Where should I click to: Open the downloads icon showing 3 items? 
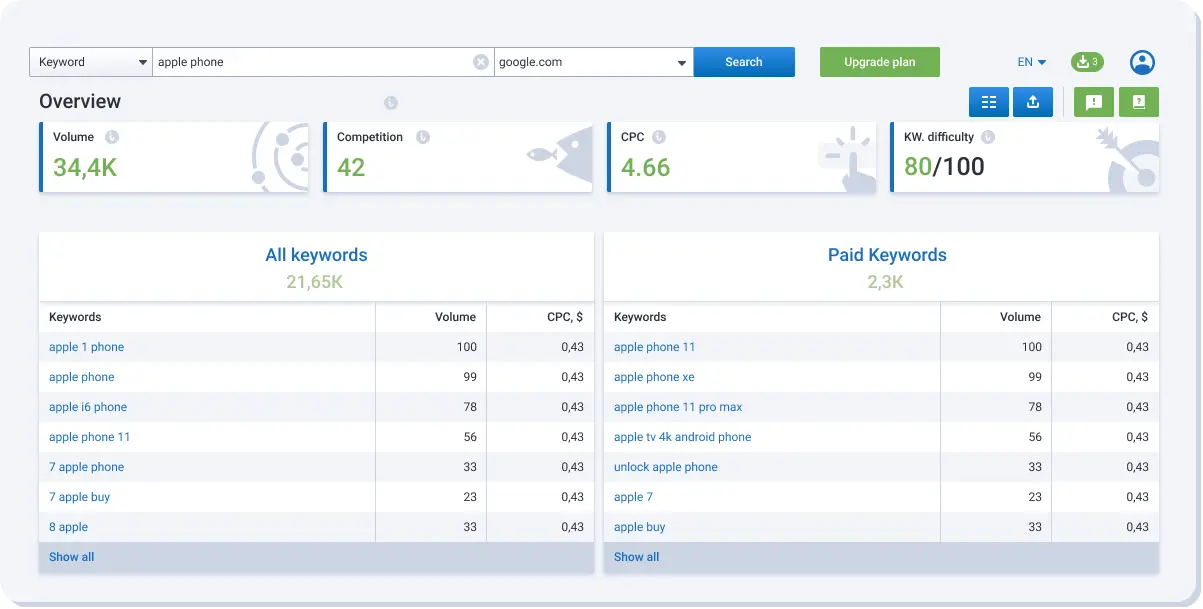click(1086, 61)
